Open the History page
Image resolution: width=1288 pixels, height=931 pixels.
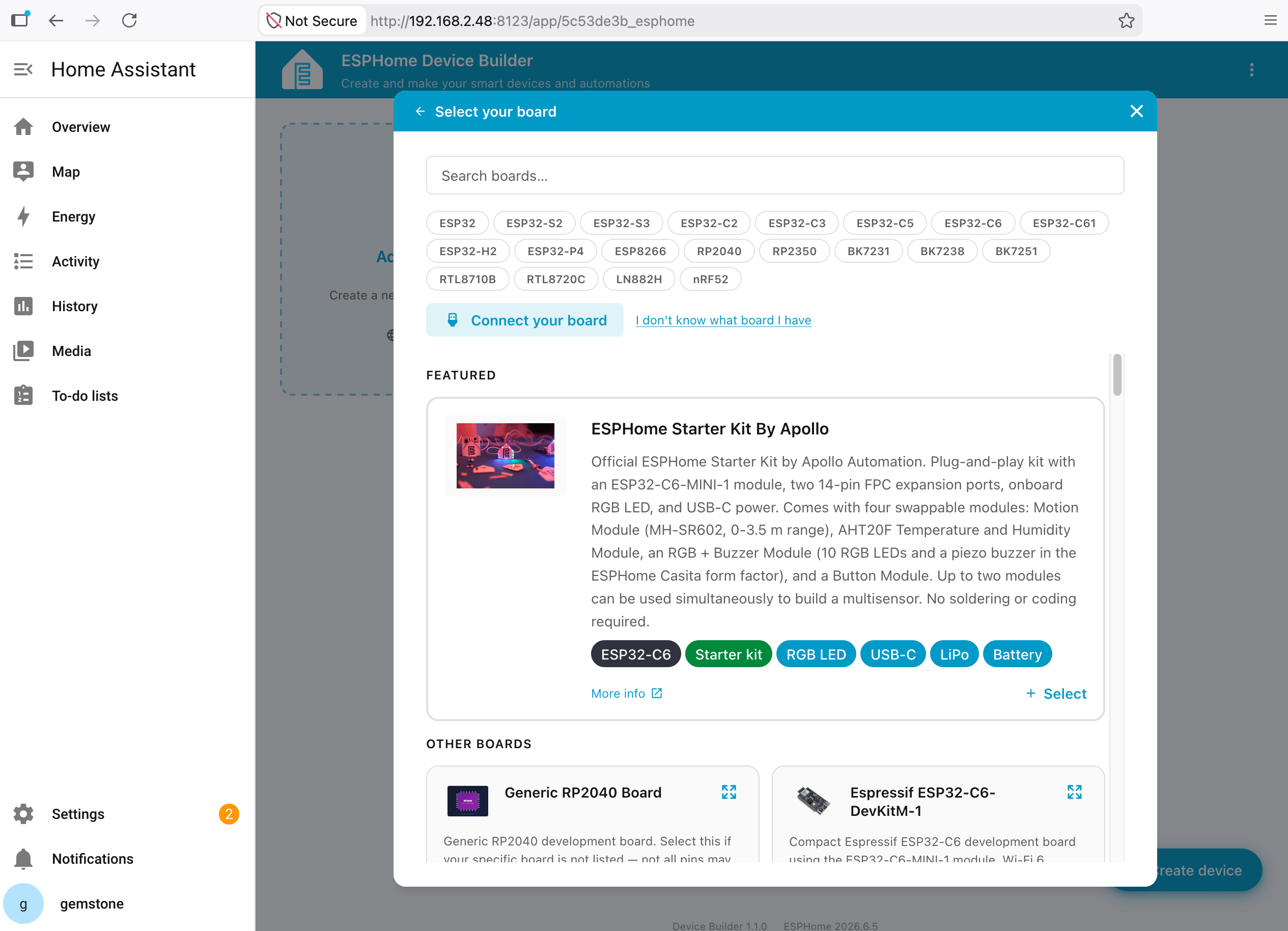[x=128, y=306]
